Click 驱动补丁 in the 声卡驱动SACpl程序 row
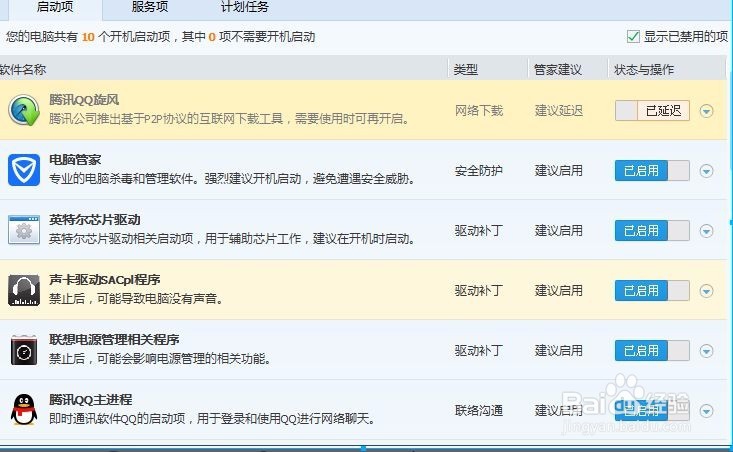This screenshot has height=452, width=733. point(479,291)
